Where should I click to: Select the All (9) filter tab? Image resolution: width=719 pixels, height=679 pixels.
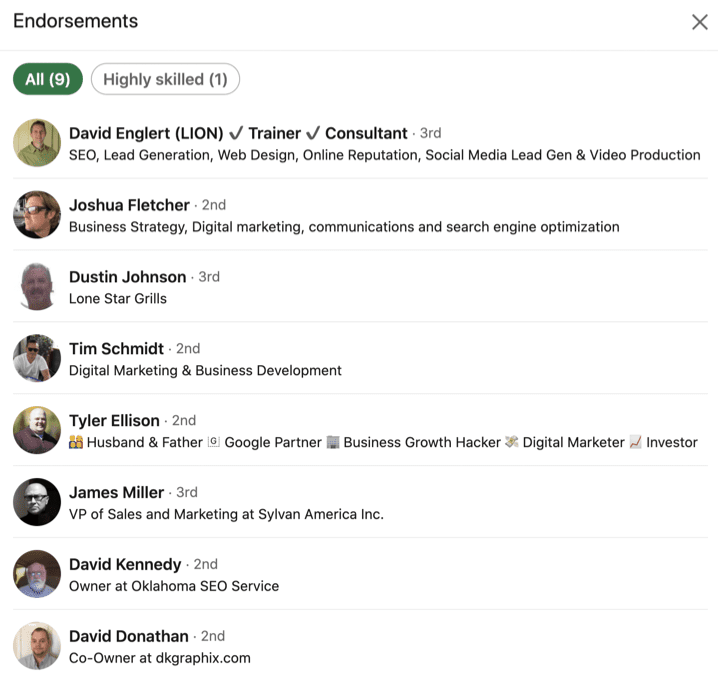click(48, 79)
